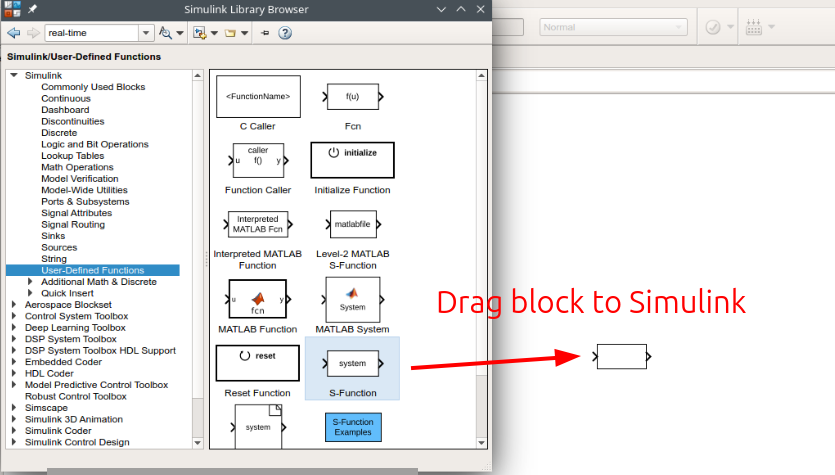
Task: Expand the DSP System Toolbox node
Action: click(14, 339)
